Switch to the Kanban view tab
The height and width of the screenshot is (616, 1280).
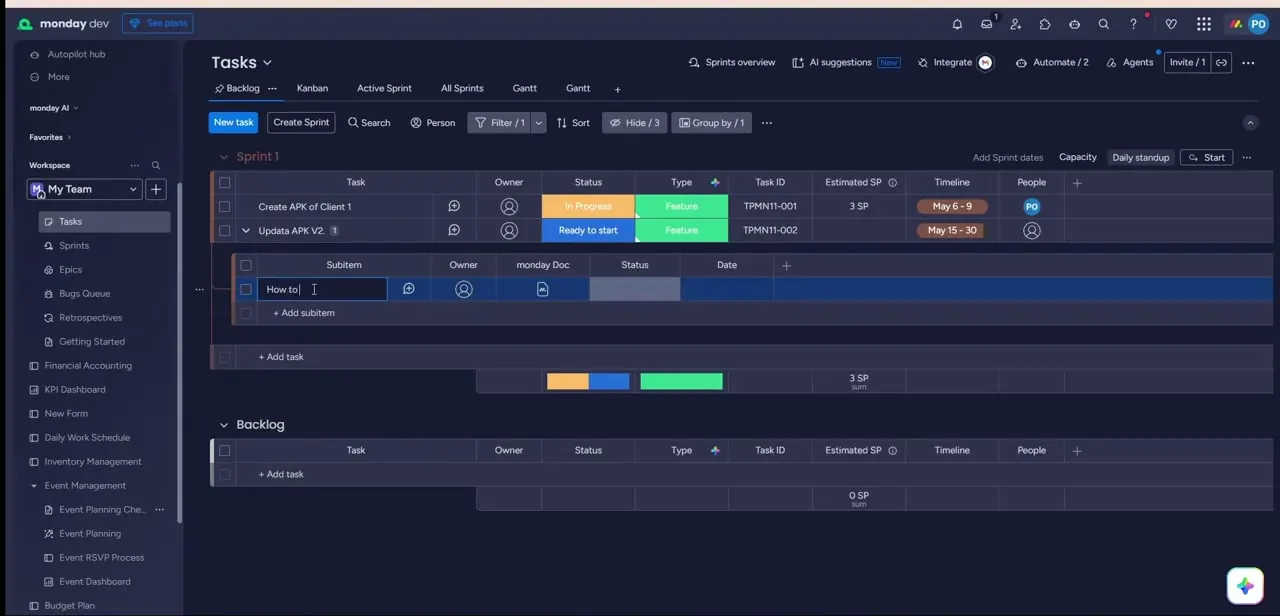click(312, 88)
